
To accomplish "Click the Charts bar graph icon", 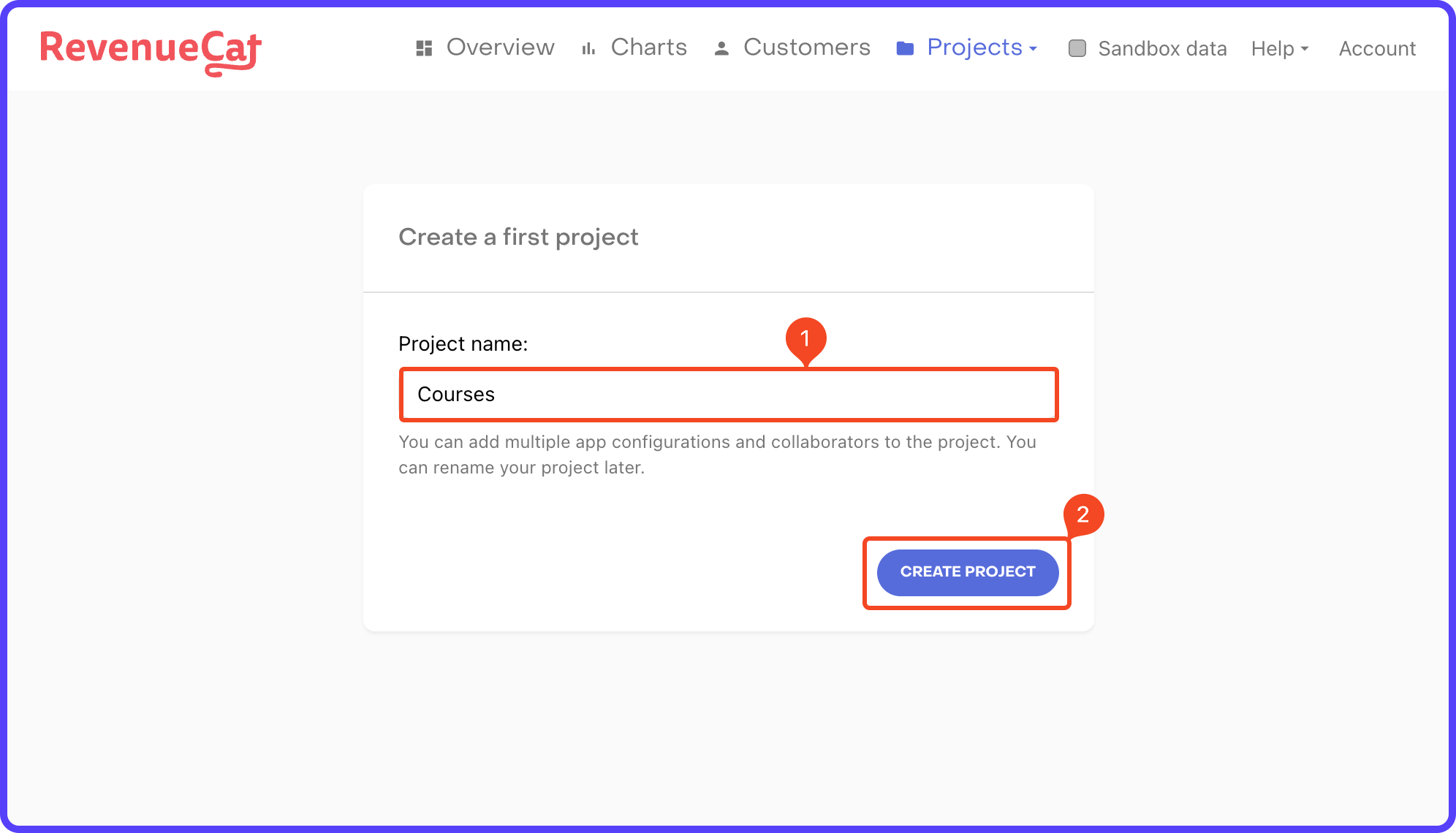I will [x=588, y=49].
